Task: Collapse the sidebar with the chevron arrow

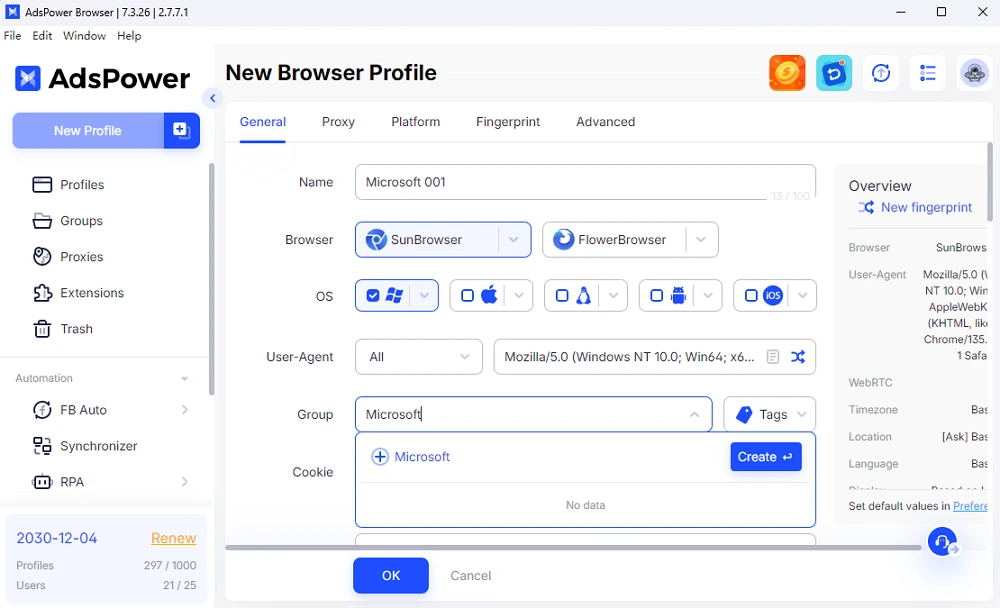Action: click(213, 98)
